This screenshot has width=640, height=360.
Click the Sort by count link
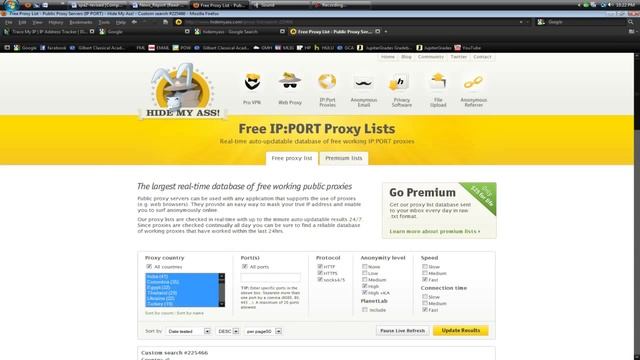coord(159,313)
